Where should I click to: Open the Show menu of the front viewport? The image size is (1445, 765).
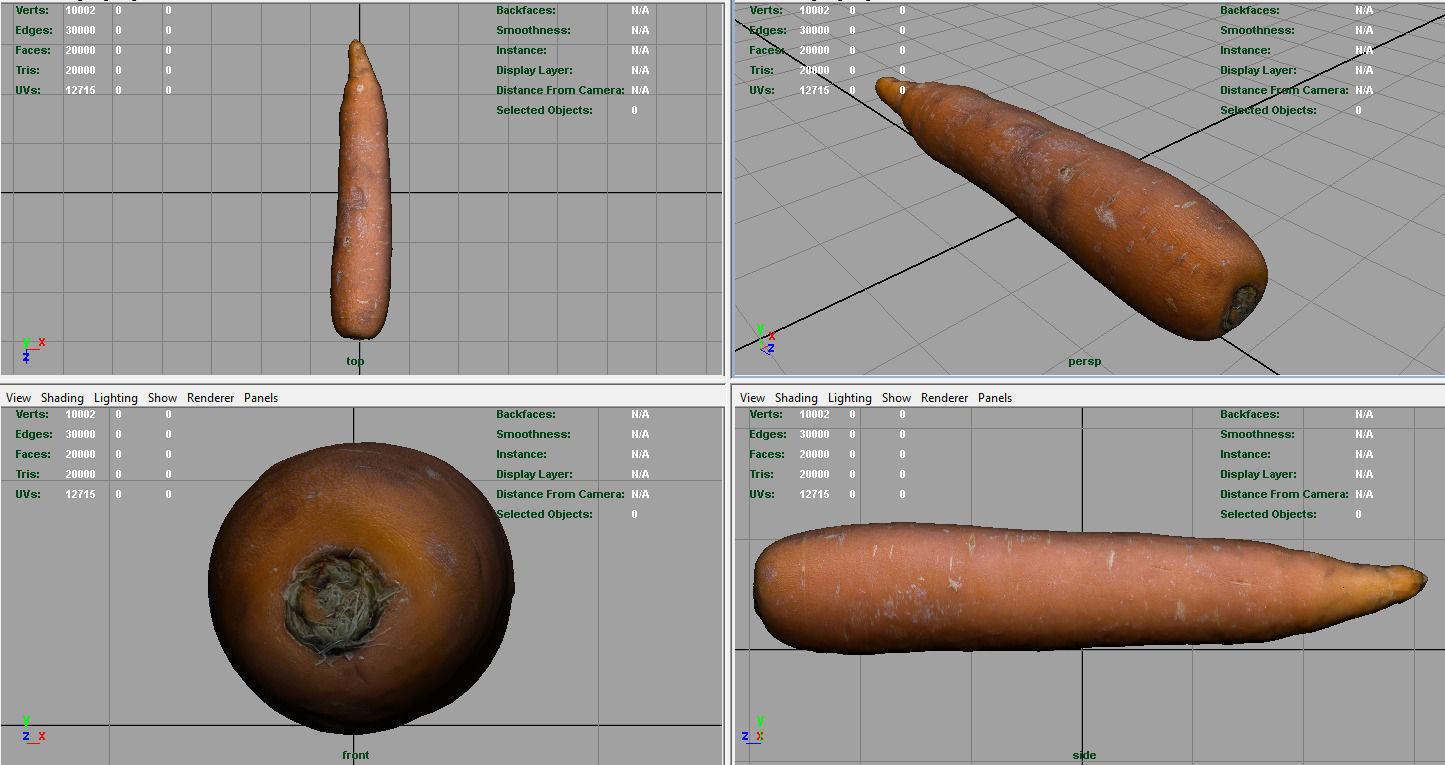click(x=161, y=397)
